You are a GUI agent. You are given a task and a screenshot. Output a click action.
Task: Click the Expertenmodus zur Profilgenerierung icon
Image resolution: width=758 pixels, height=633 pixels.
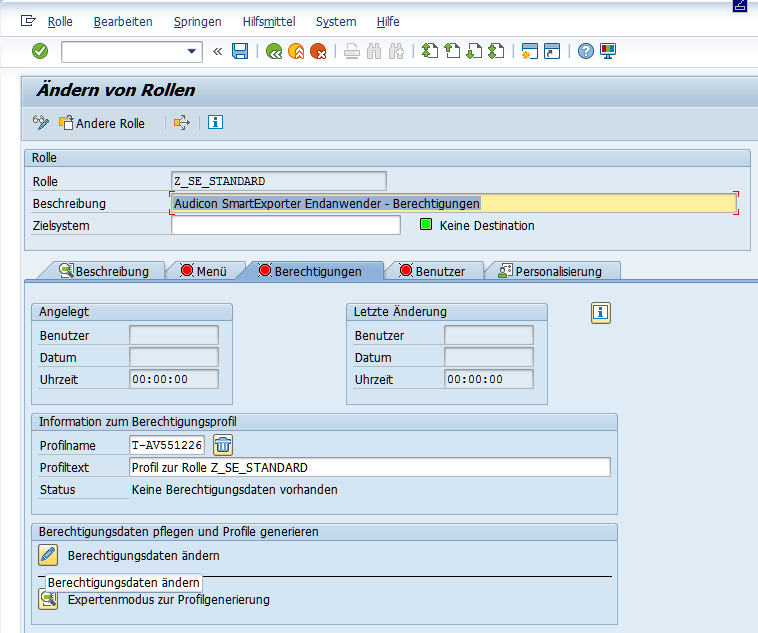click(x=48, y=600)
